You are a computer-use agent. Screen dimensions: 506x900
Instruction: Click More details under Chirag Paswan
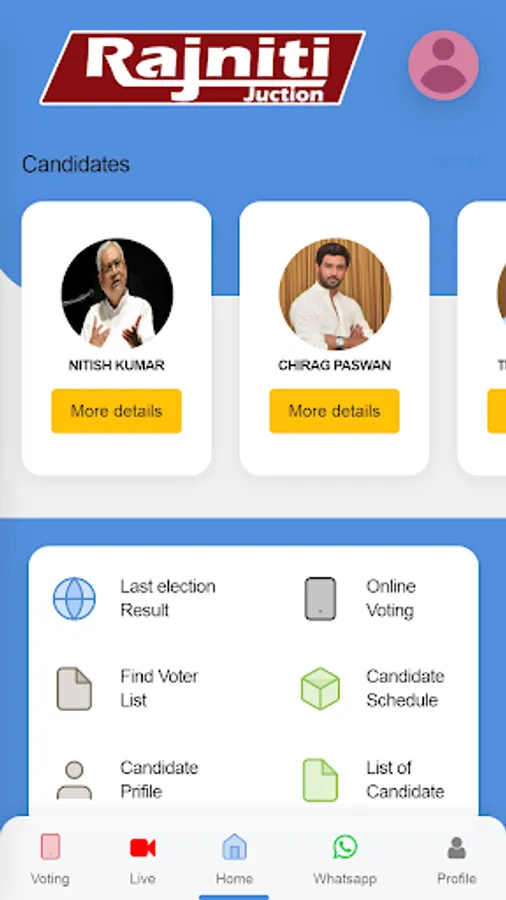334,411
